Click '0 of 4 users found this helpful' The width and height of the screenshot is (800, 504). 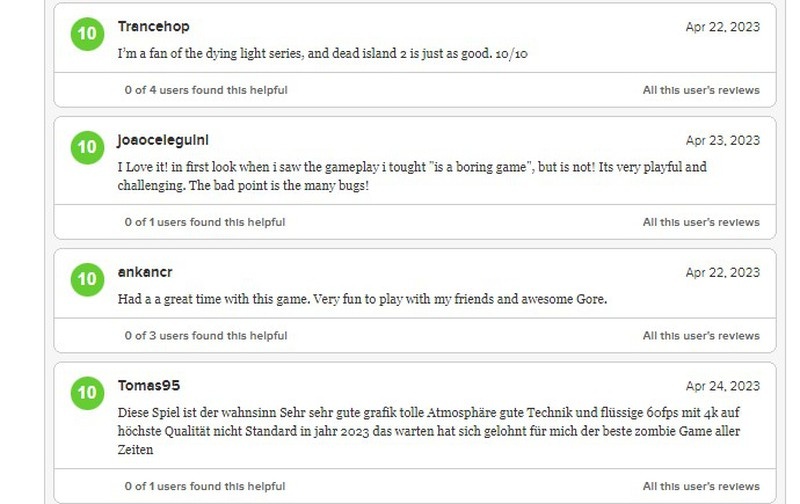(x=206, y=90)
